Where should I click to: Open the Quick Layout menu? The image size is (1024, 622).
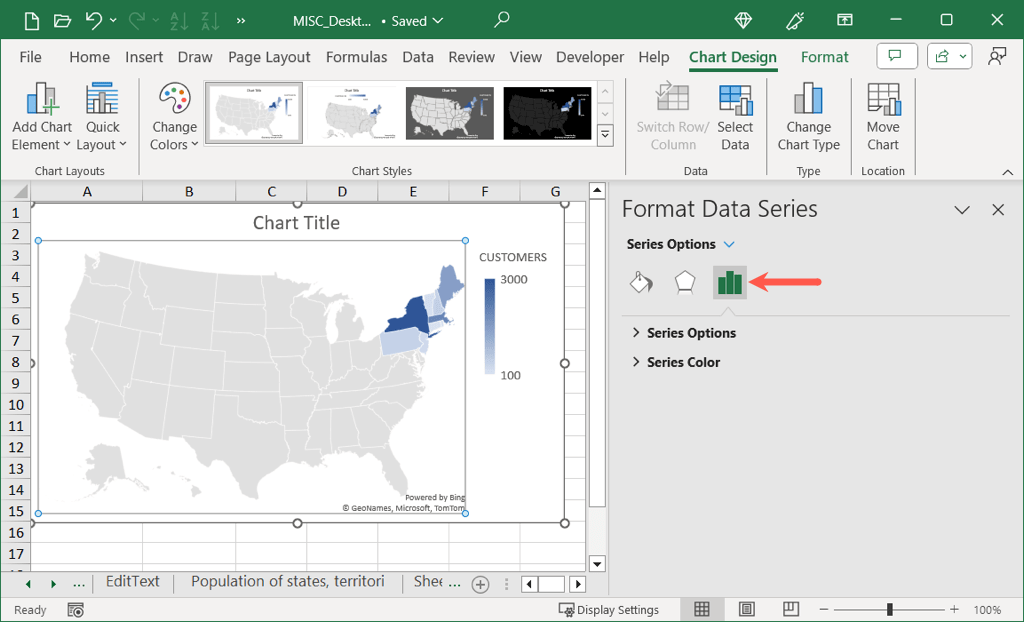(102, 117)
